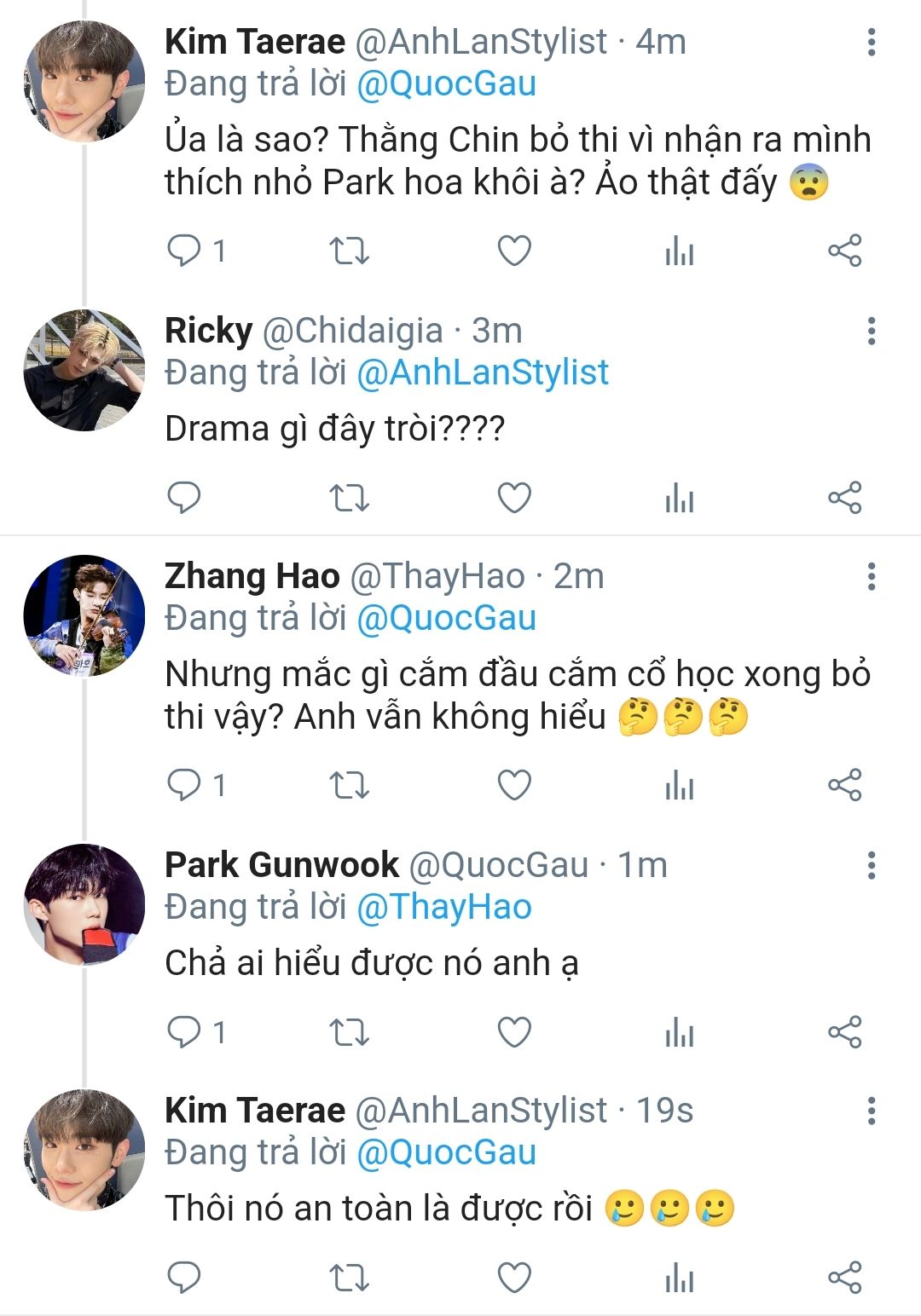The height and width of the screenshot is (1316, 921).
Task: Share Zhang Hao's tweet
Action: point(845,785)
